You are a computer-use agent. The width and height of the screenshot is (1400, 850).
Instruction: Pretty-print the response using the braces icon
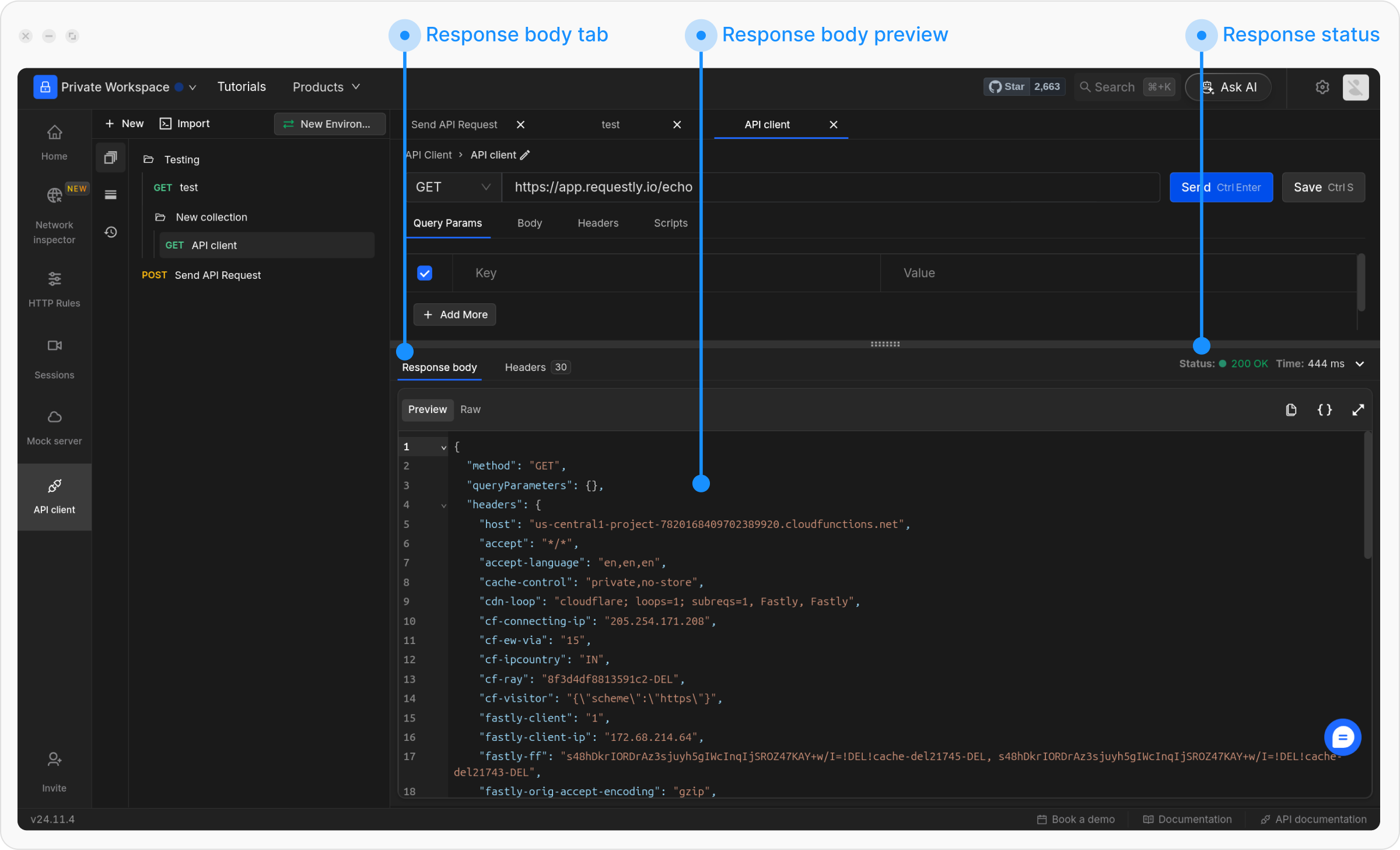click(1325, 410)
